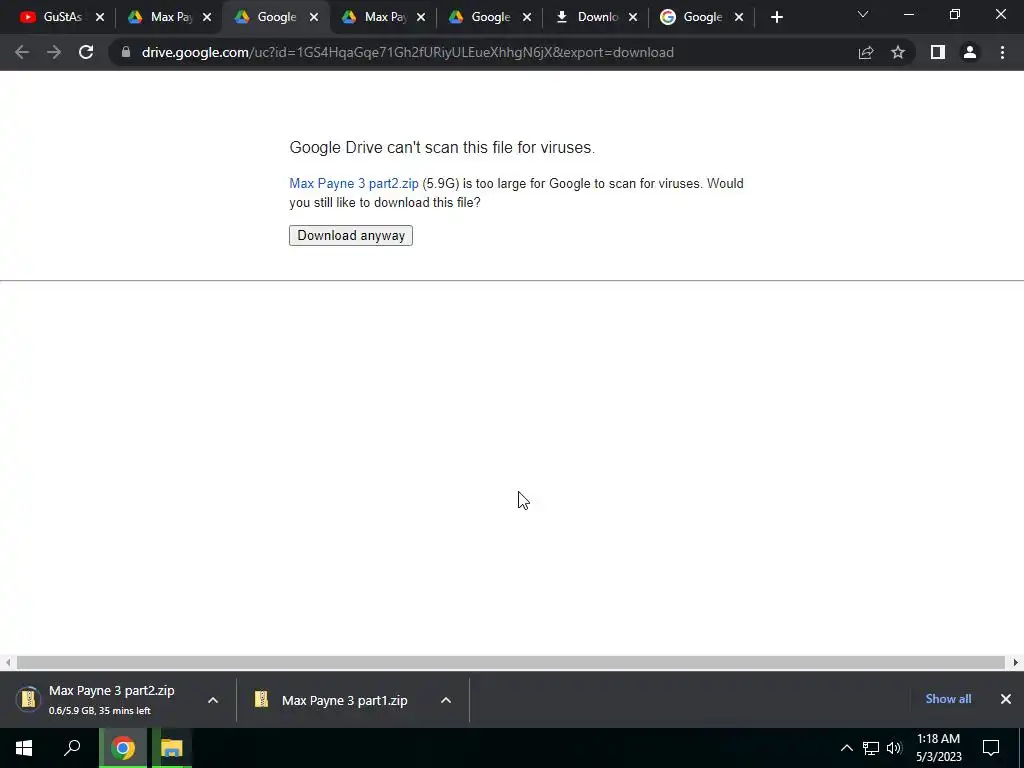Expand options for Max Payne 3 part2.zip download
Viewport: 1024px width, 768px height.
pos(213,700)
